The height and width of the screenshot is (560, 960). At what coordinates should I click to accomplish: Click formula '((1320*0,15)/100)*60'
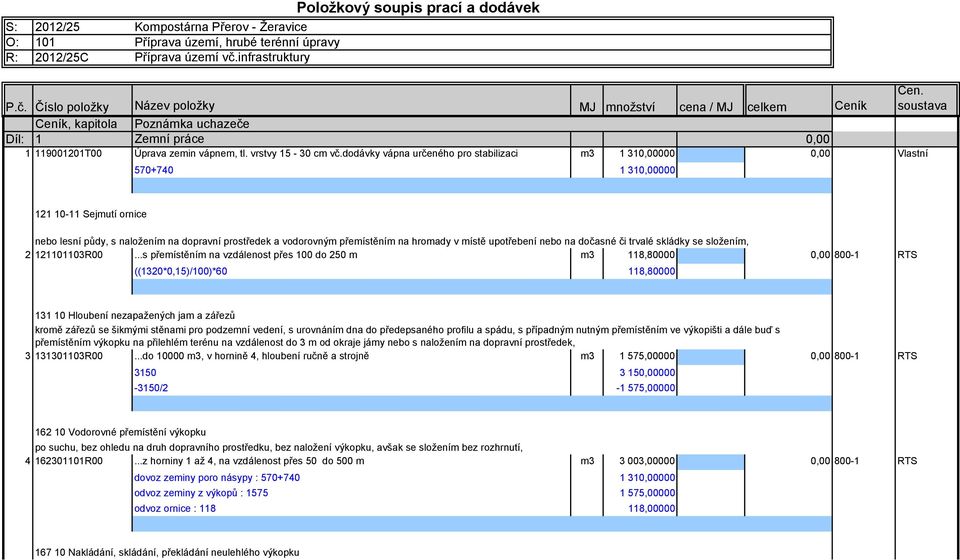tap(181, 271)
